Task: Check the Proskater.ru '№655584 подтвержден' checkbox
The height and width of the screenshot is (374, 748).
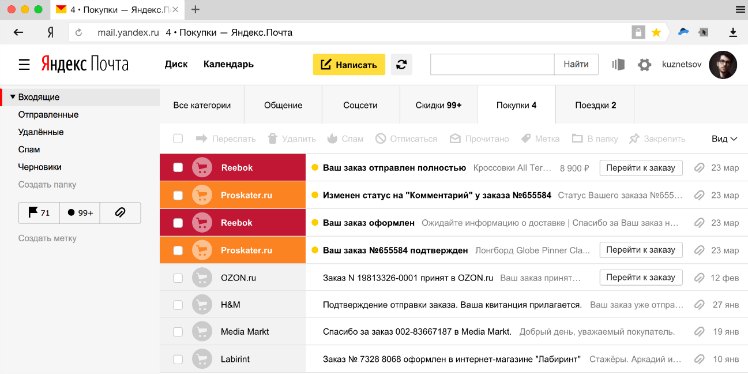Action: pos(178,250)
